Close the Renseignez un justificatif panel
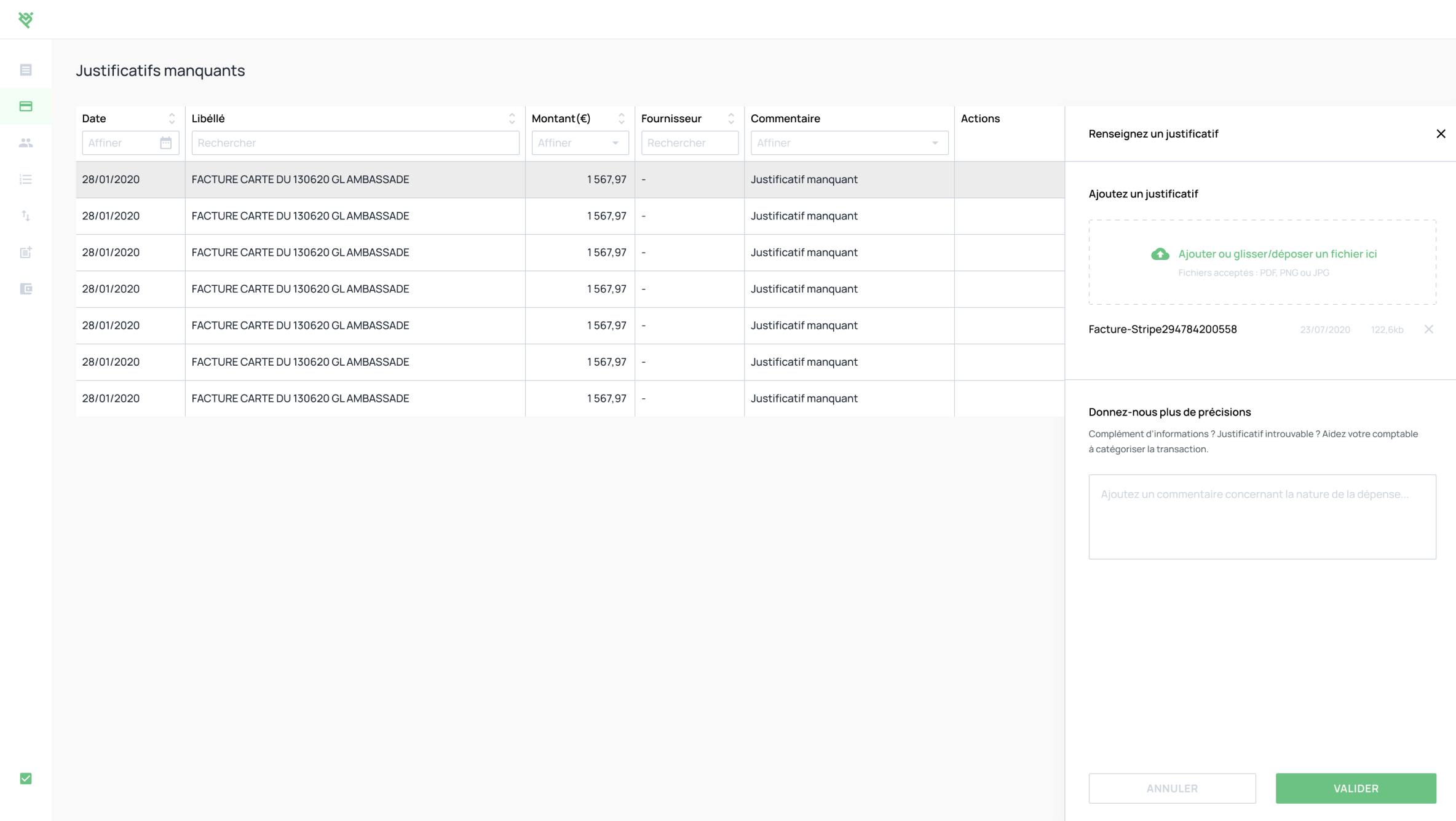The width and height of the screenshot is (1456, 821). click(1441, 133)
